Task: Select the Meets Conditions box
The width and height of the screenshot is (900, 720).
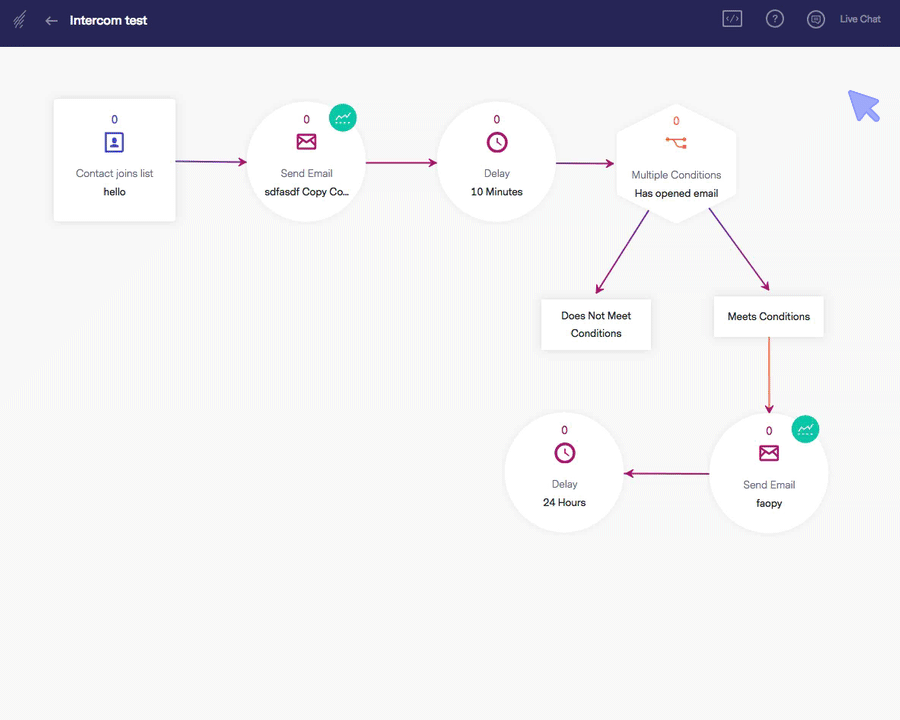Action: pos(769,316)
